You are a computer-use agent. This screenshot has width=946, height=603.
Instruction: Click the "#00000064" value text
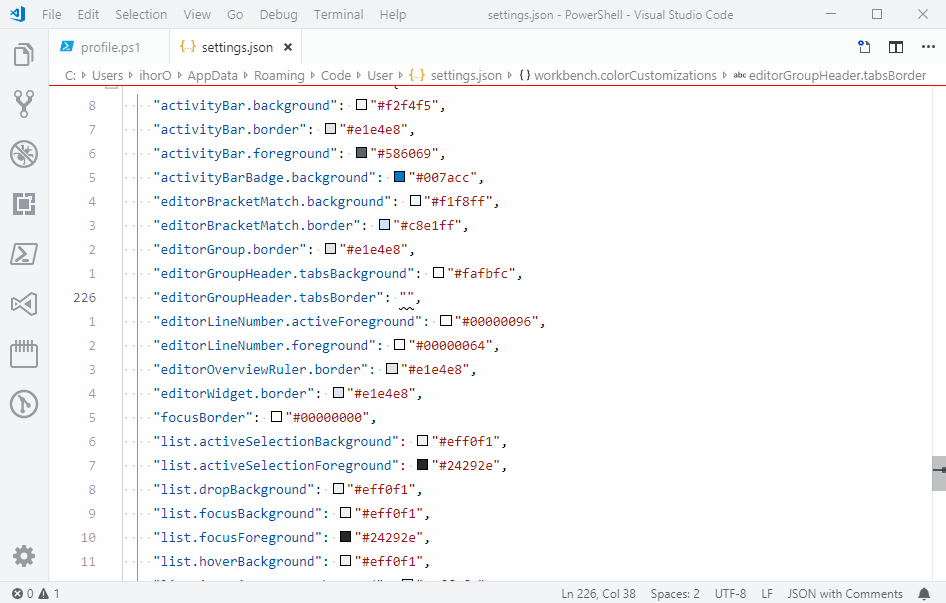(x=451, y=346)
